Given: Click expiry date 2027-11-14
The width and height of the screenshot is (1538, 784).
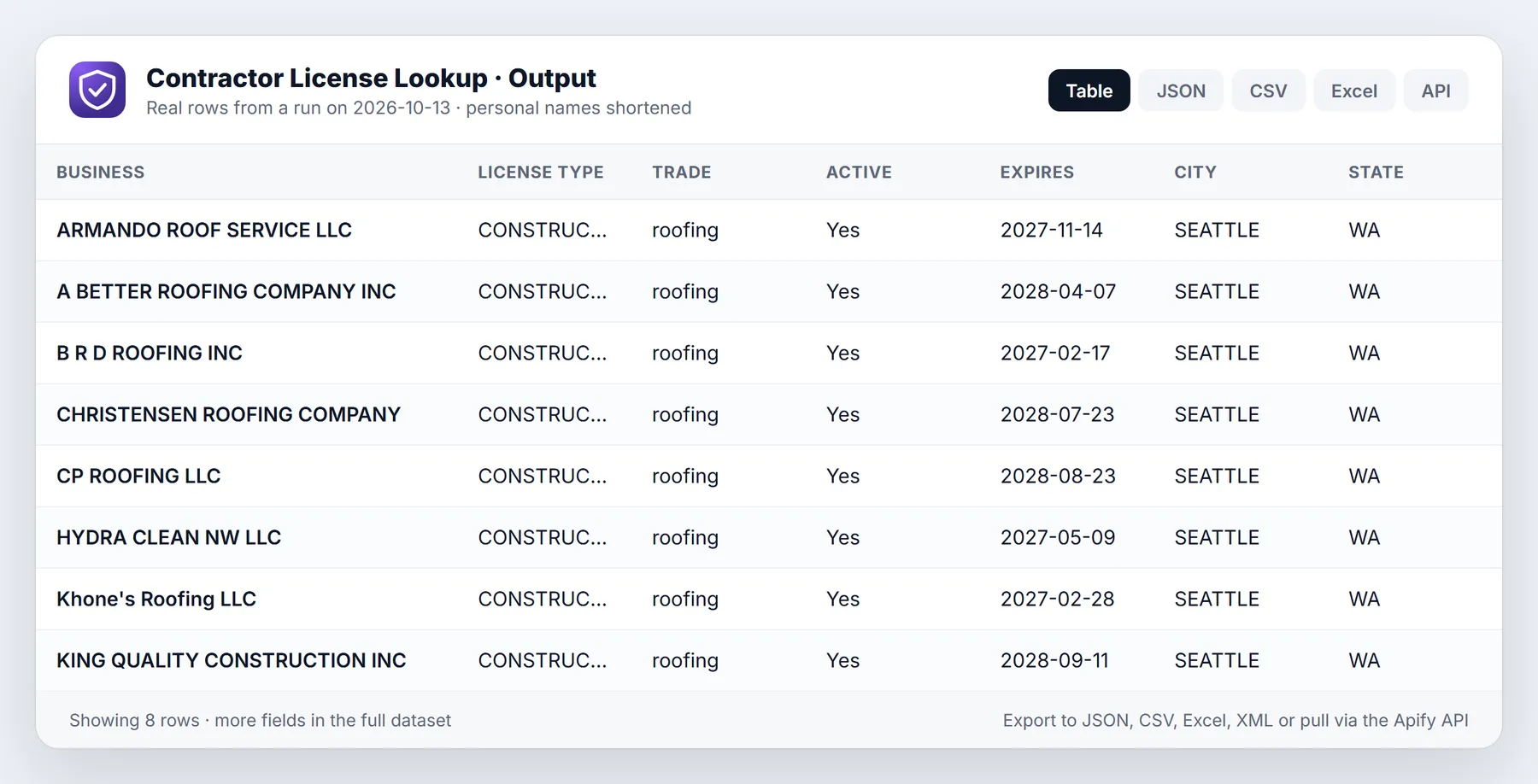Looking at the screenshot, I should (1052, 230).
